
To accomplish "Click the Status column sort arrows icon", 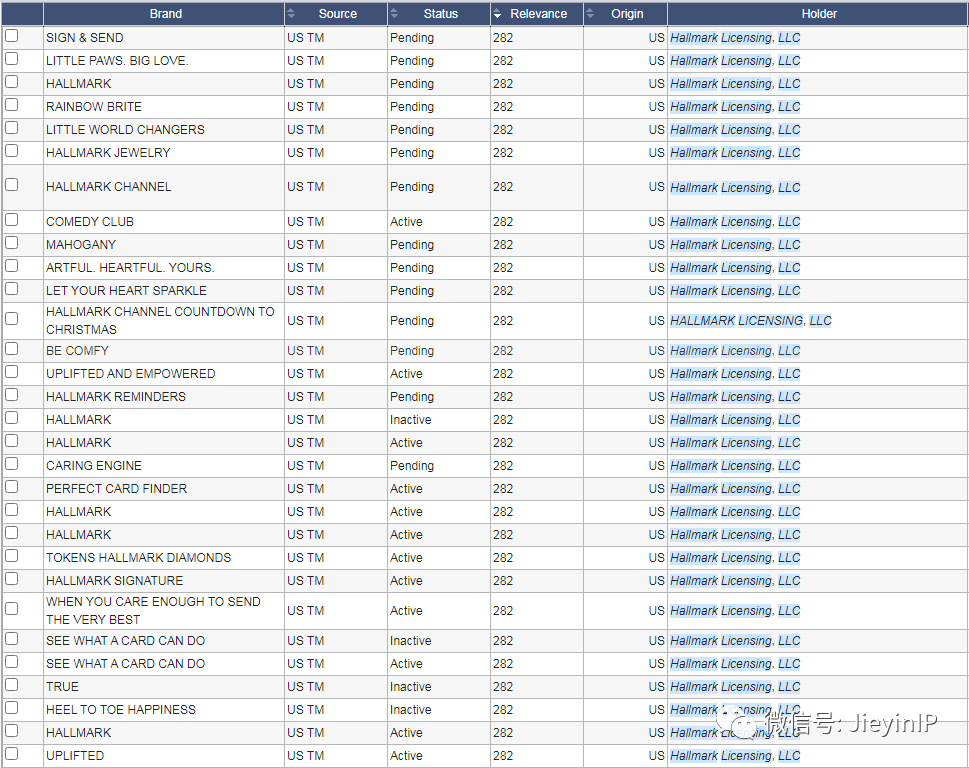I will coord(394,14).
